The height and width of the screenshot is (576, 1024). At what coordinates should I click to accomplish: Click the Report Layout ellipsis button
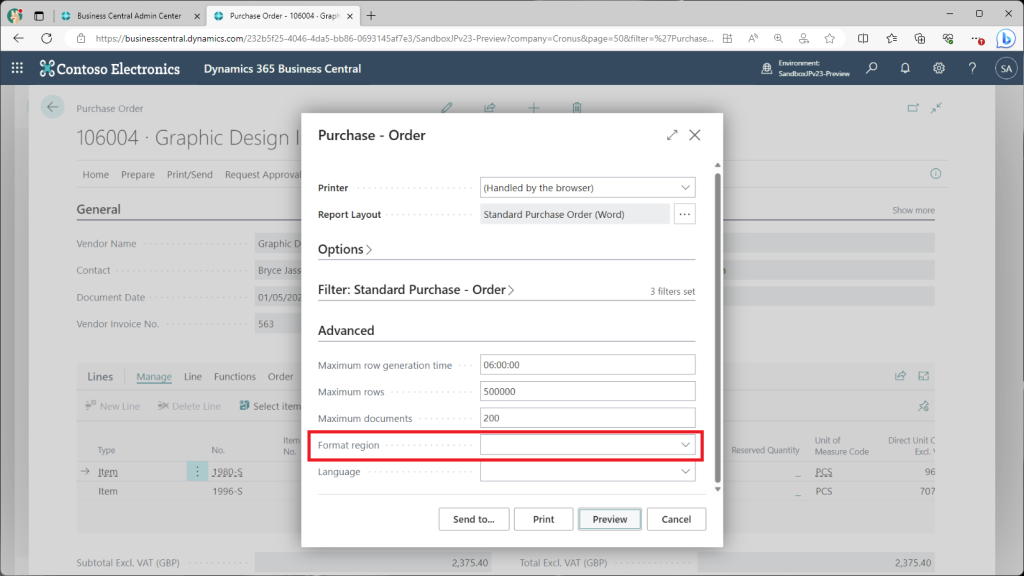tap(684, 214)
